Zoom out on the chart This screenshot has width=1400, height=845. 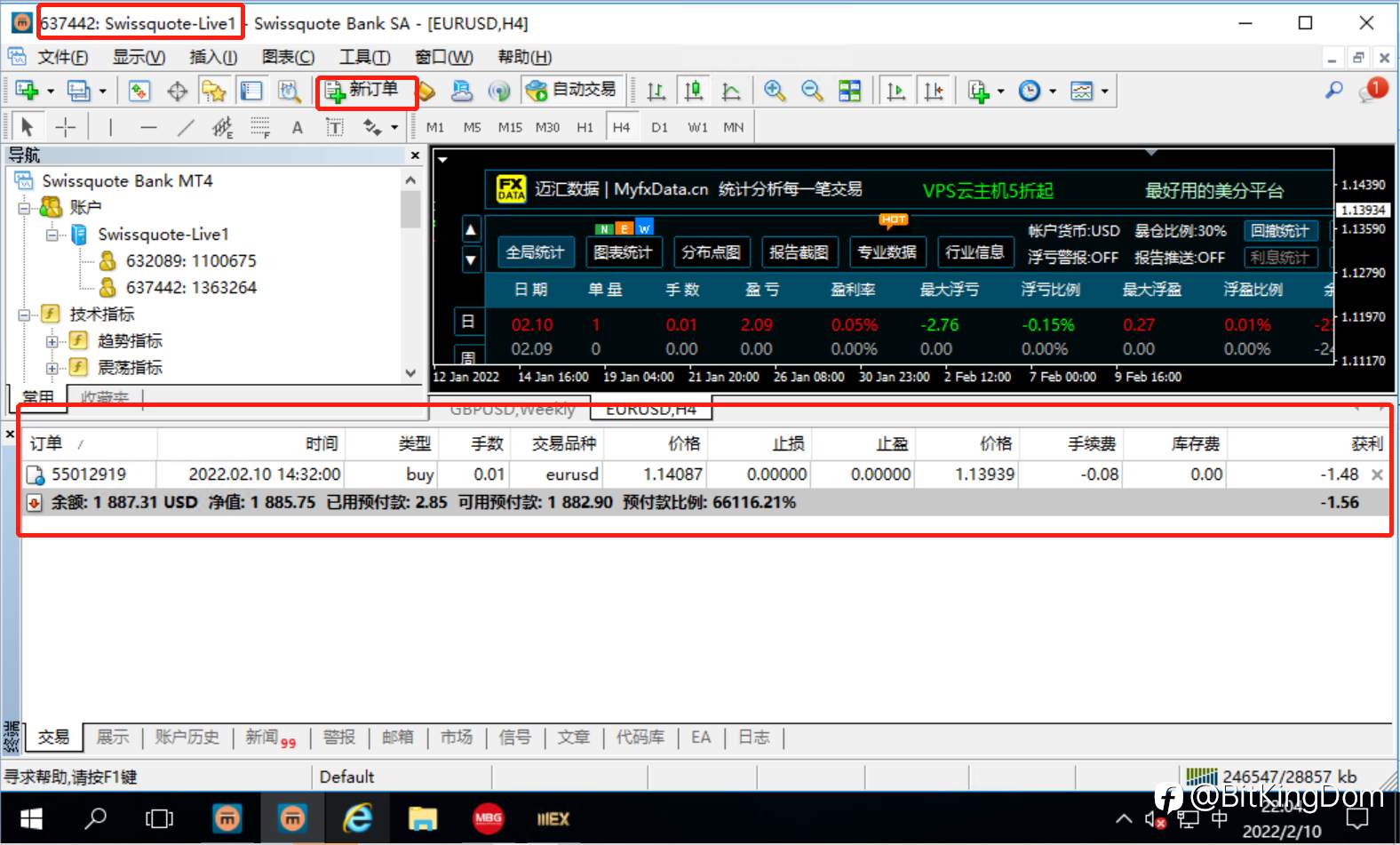(812, 91)
